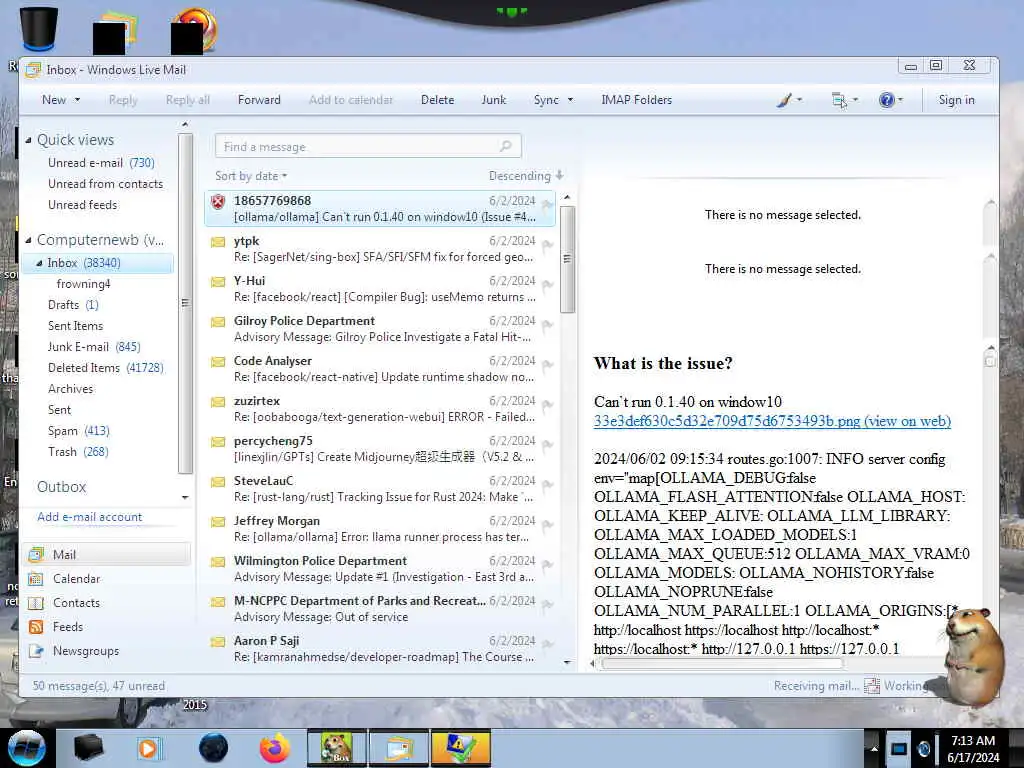Click Add to calendar
Viewport: 1024px width, 768px height.
(x=351, y=100)
